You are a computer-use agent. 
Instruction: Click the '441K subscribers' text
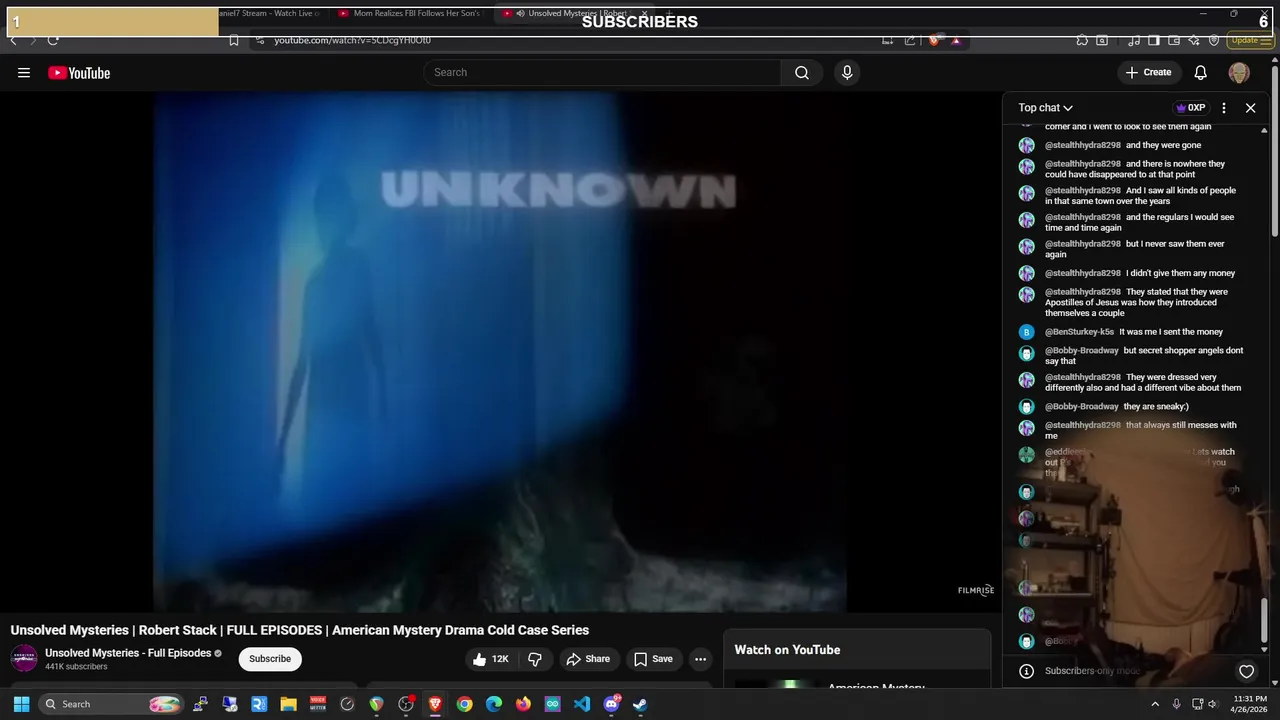[x=76, y=667]
